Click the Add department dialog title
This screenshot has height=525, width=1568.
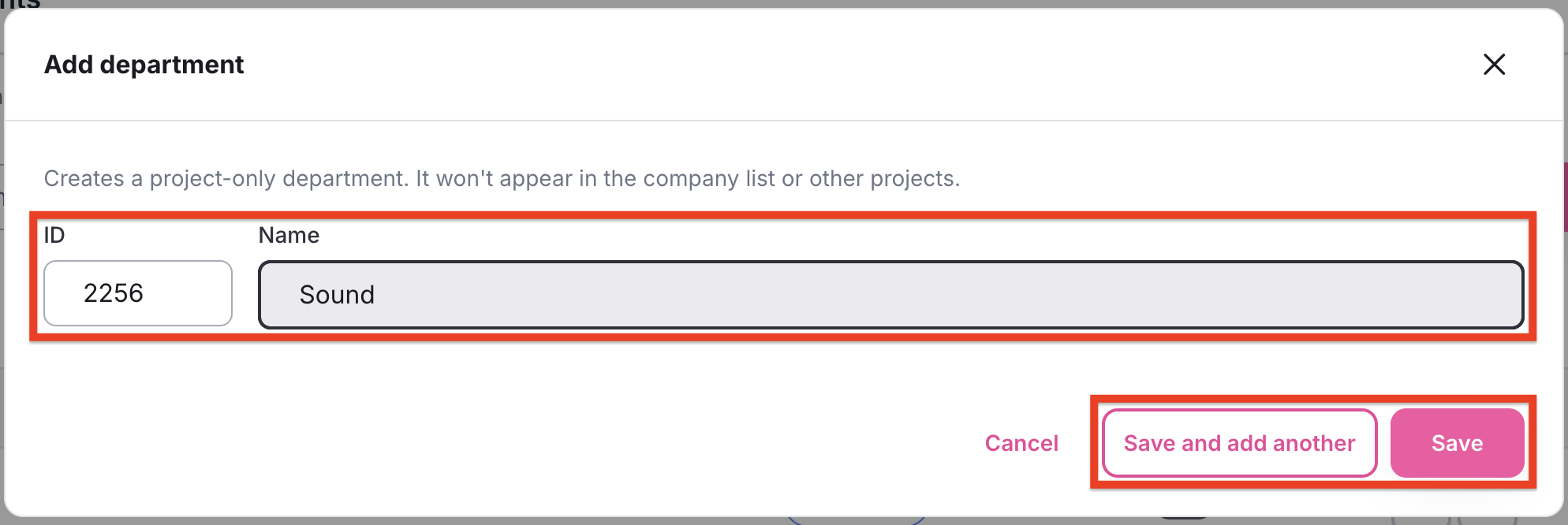click(144, 65)
